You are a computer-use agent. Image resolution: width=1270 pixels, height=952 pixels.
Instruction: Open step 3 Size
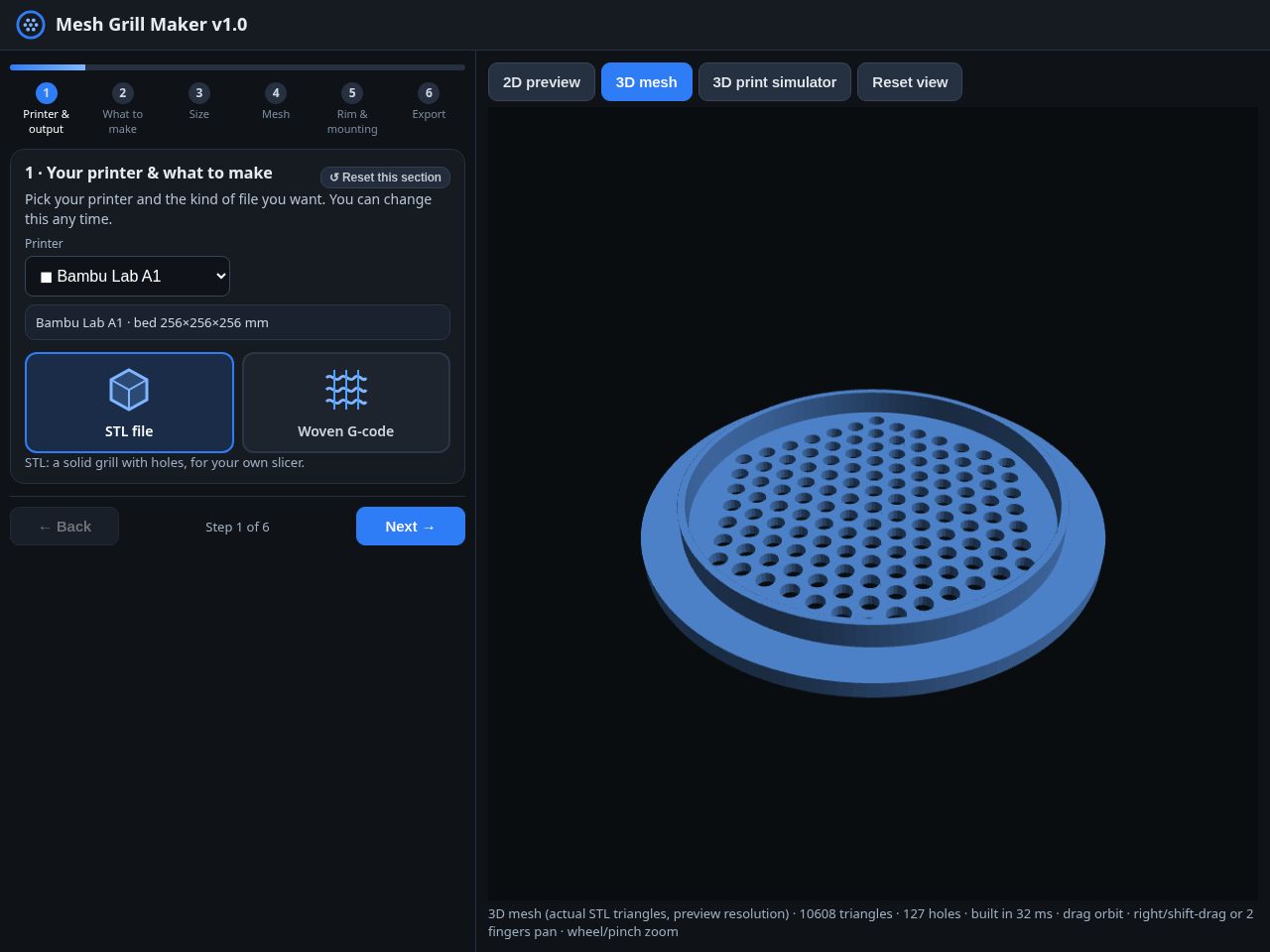(x=199, y=102)
